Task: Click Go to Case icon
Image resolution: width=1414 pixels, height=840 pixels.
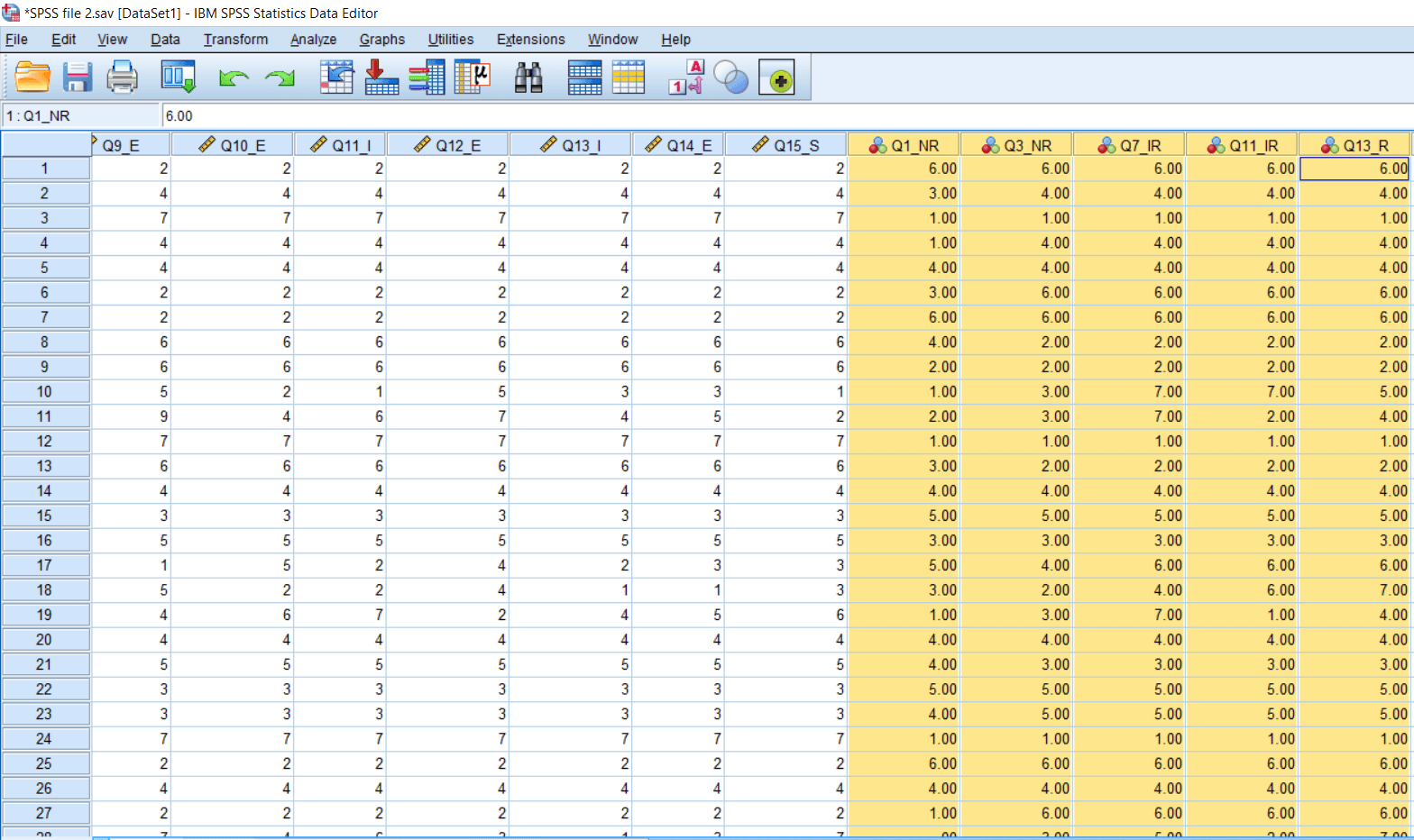Action: point(336,78)
